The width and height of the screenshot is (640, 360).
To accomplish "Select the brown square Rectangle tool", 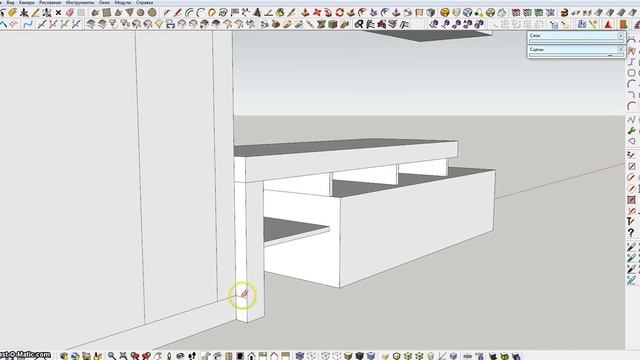I will 107,13.
